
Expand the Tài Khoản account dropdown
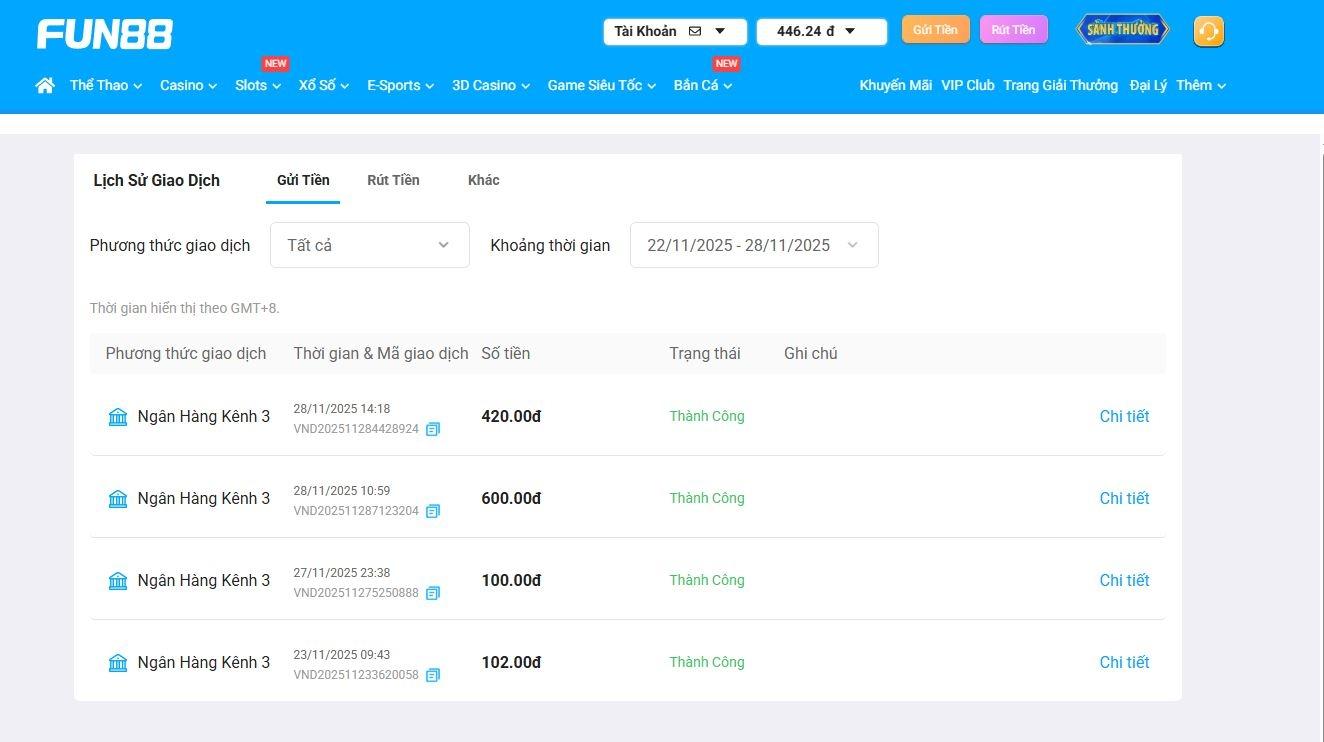point(674,32)
